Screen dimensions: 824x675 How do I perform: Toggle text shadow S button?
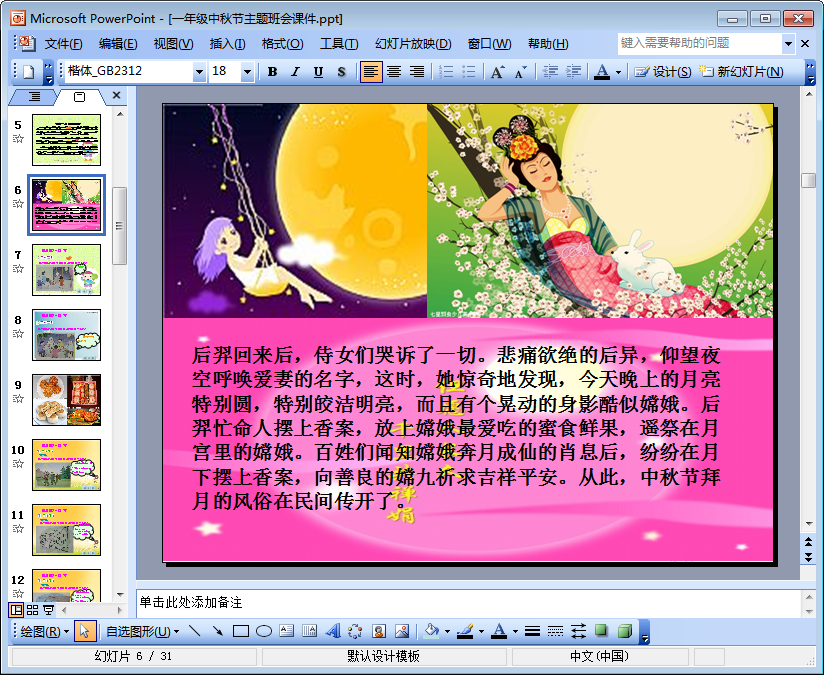click(342, 71)
